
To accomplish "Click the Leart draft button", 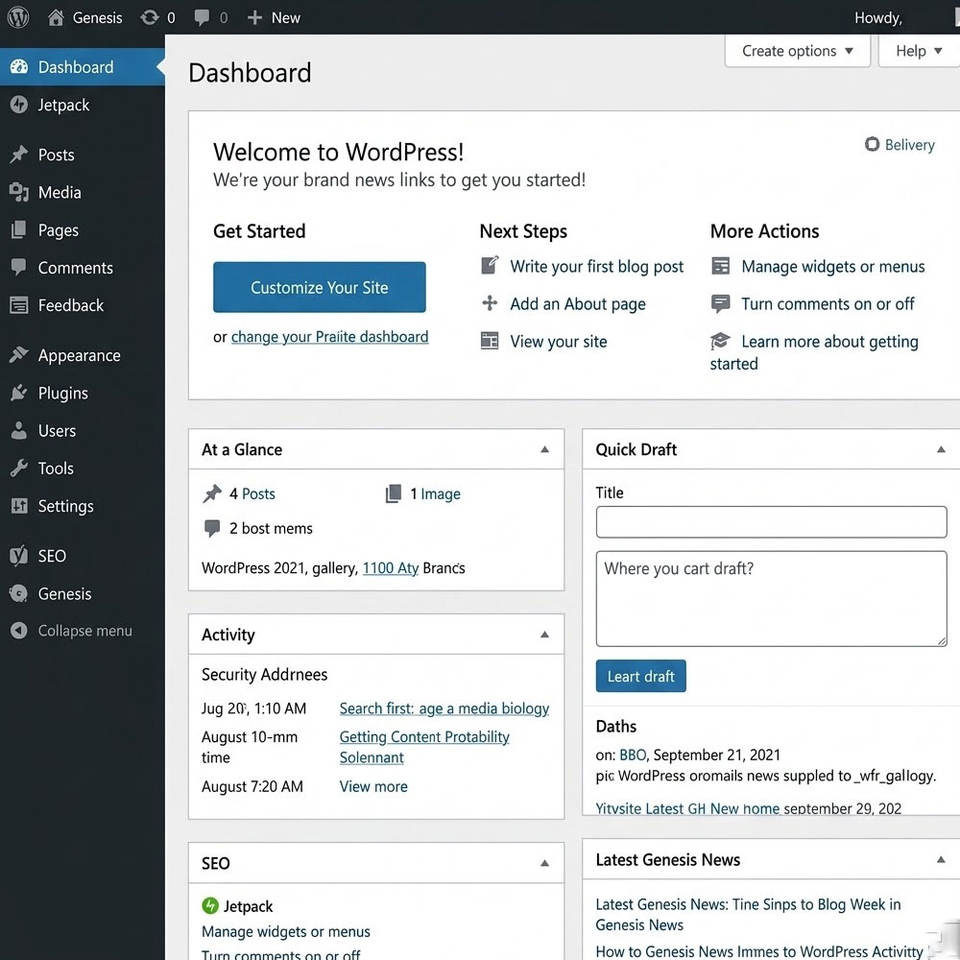I will tap(640, 676).
